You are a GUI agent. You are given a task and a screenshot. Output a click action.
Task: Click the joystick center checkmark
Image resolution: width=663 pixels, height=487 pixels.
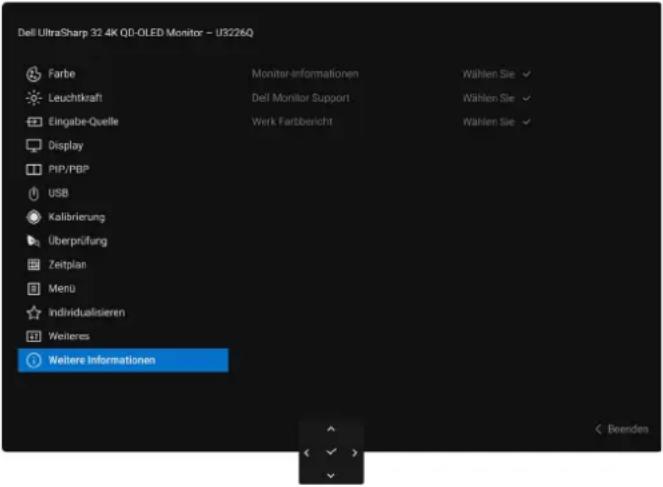point(331,452)
